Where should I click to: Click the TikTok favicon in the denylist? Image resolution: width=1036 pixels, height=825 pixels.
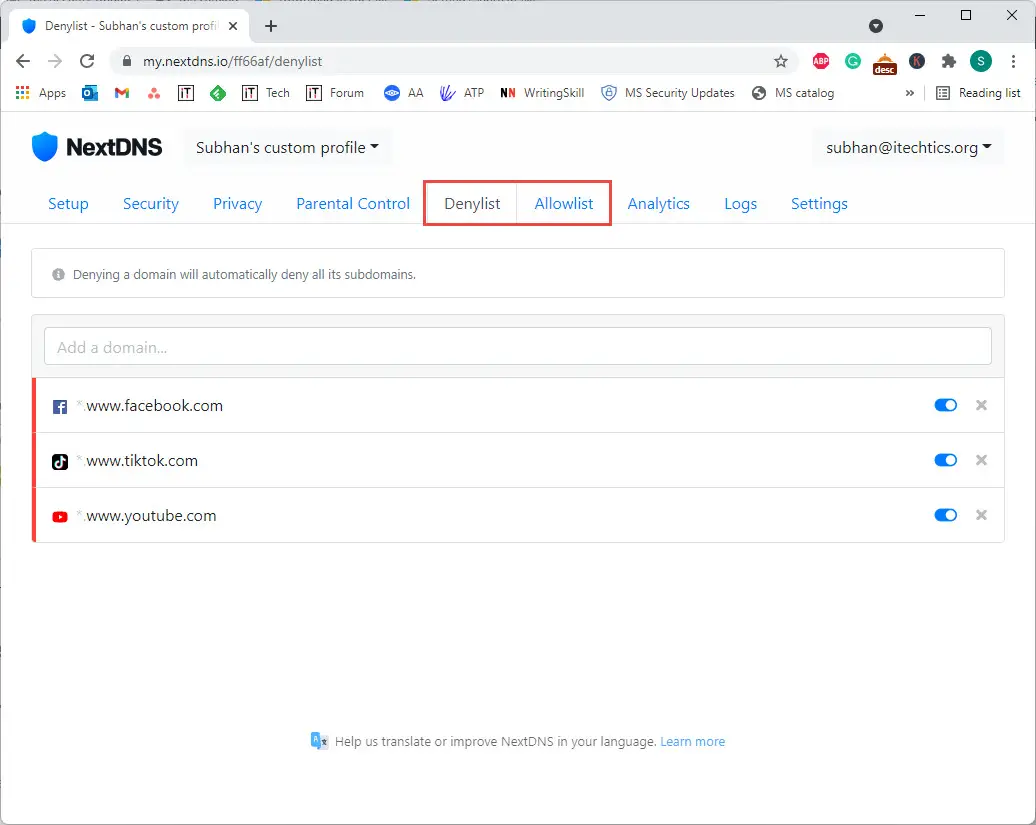pyautogui.click(x=60, y=462)
